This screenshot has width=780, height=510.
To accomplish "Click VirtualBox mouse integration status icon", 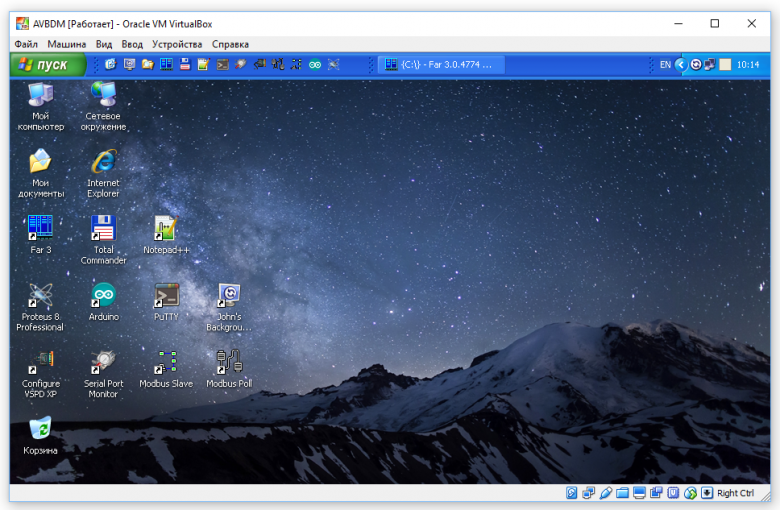I will click(690, 493).
